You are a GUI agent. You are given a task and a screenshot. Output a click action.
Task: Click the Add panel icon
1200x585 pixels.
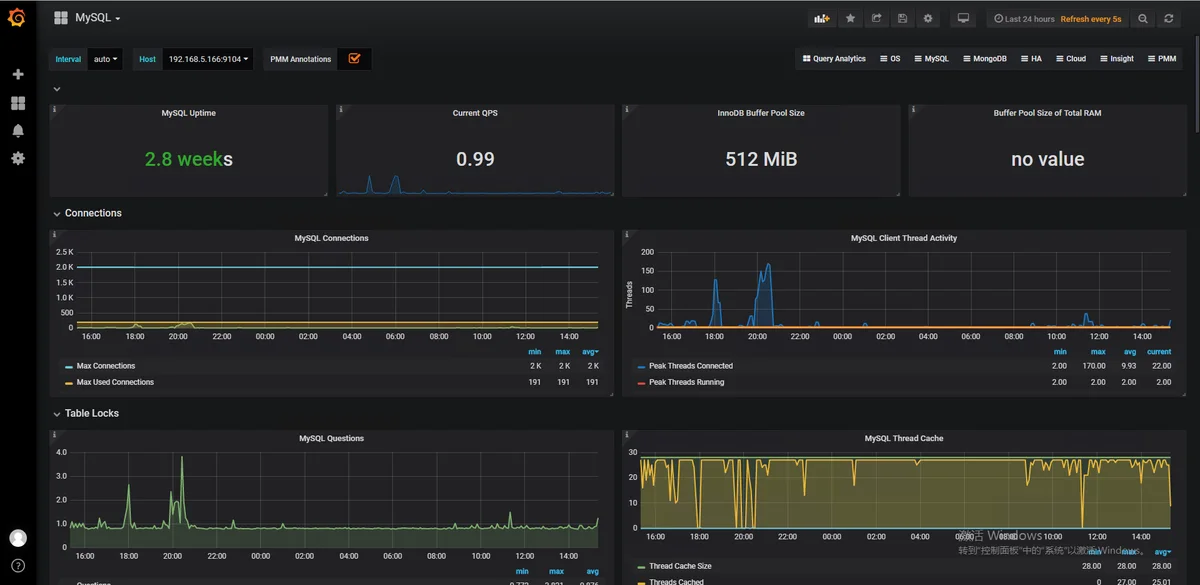coord(822,18)
